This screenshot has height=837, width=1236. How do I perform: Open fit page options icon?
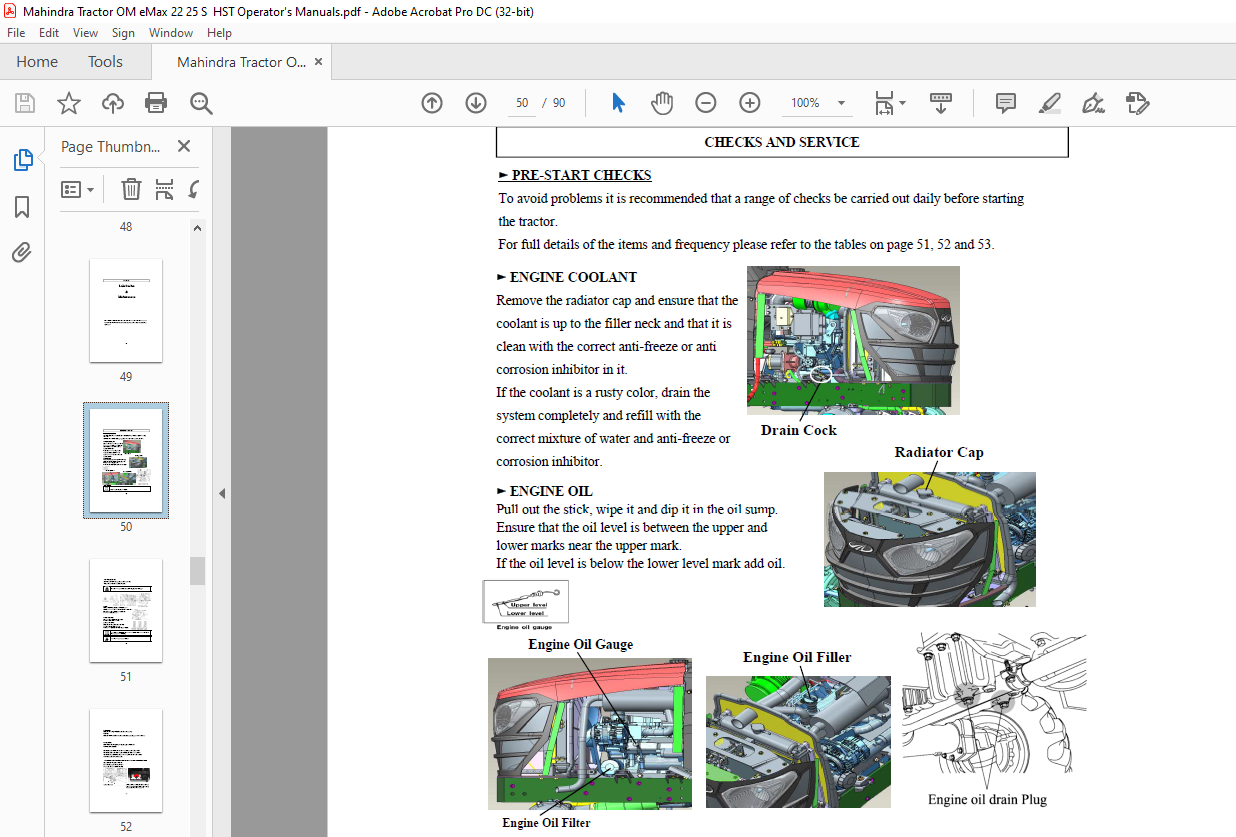tap(890, 103)
